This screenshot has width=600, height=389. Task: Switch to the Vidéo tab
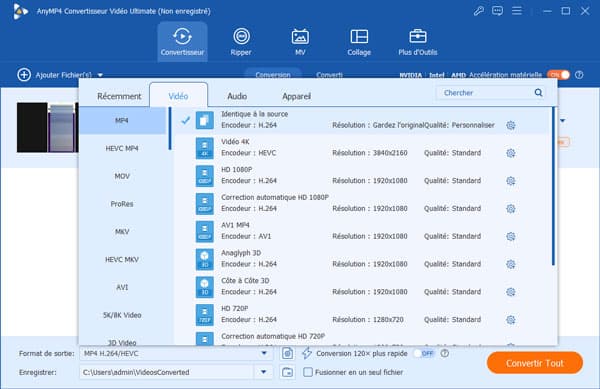click(178, 96)
